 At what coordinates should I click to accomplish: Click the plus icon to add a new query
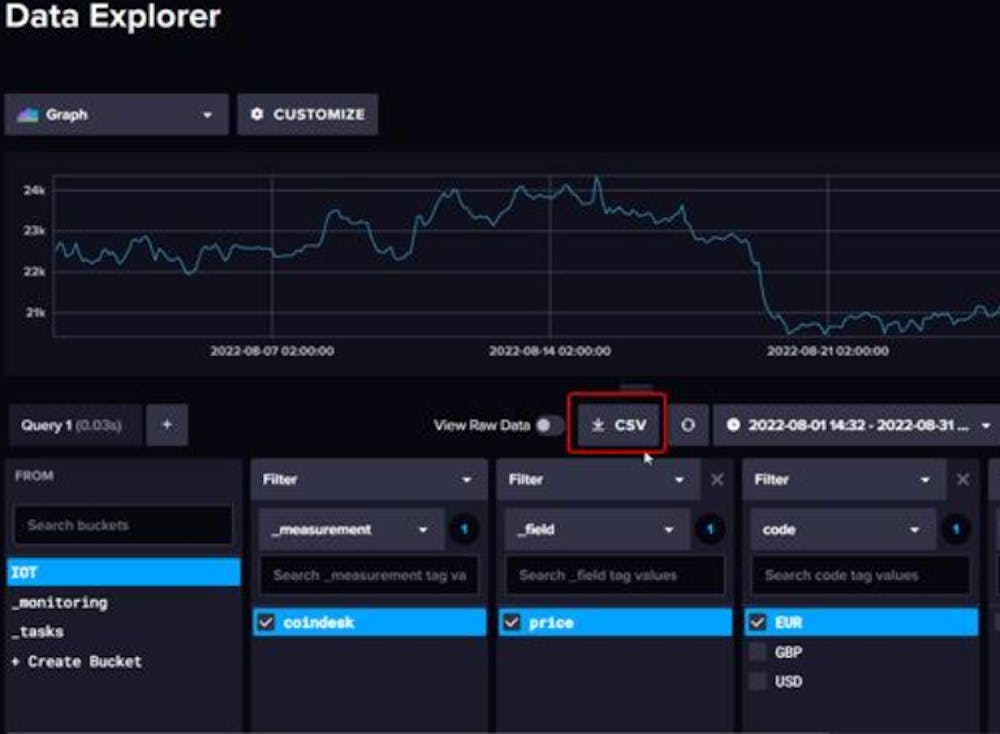(x=166, y=424)
